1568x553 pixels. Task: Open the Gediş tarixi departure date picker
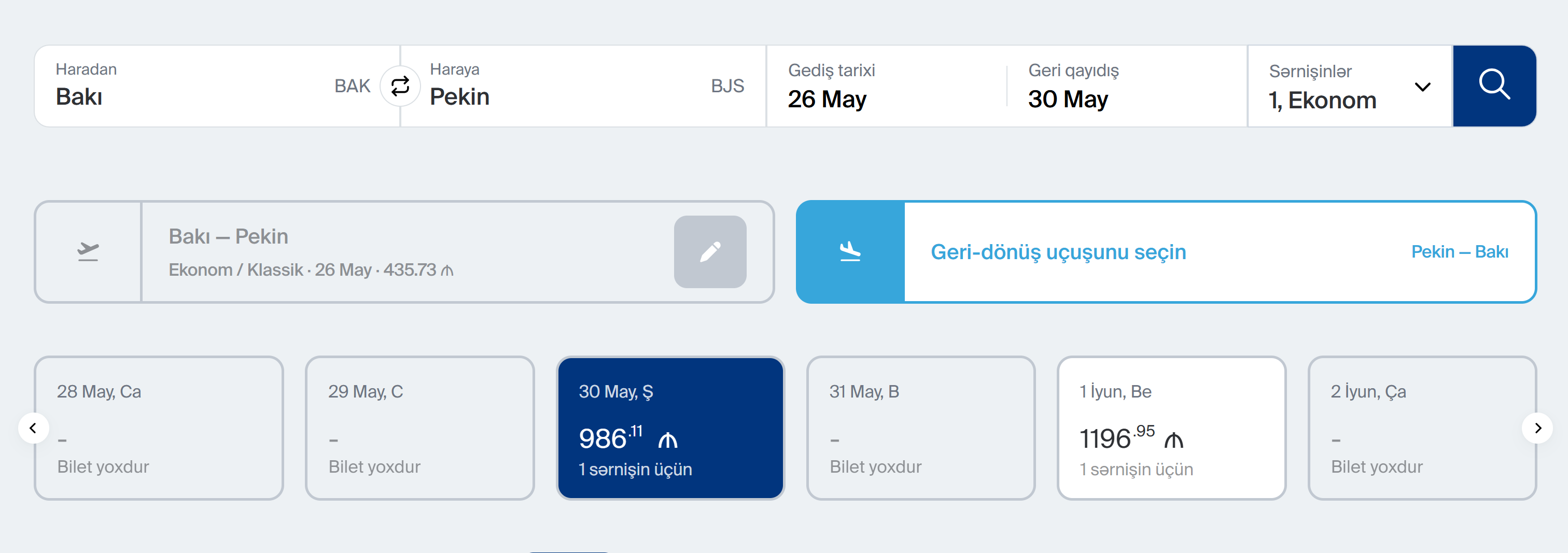[x=883, y=87]
